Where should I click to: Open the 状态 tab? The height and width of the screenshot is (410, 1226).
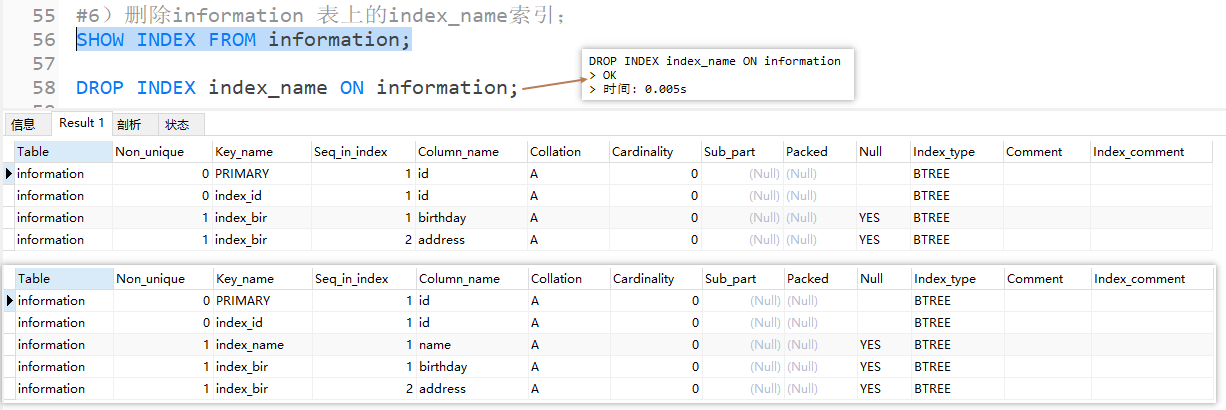click(177, 124)
